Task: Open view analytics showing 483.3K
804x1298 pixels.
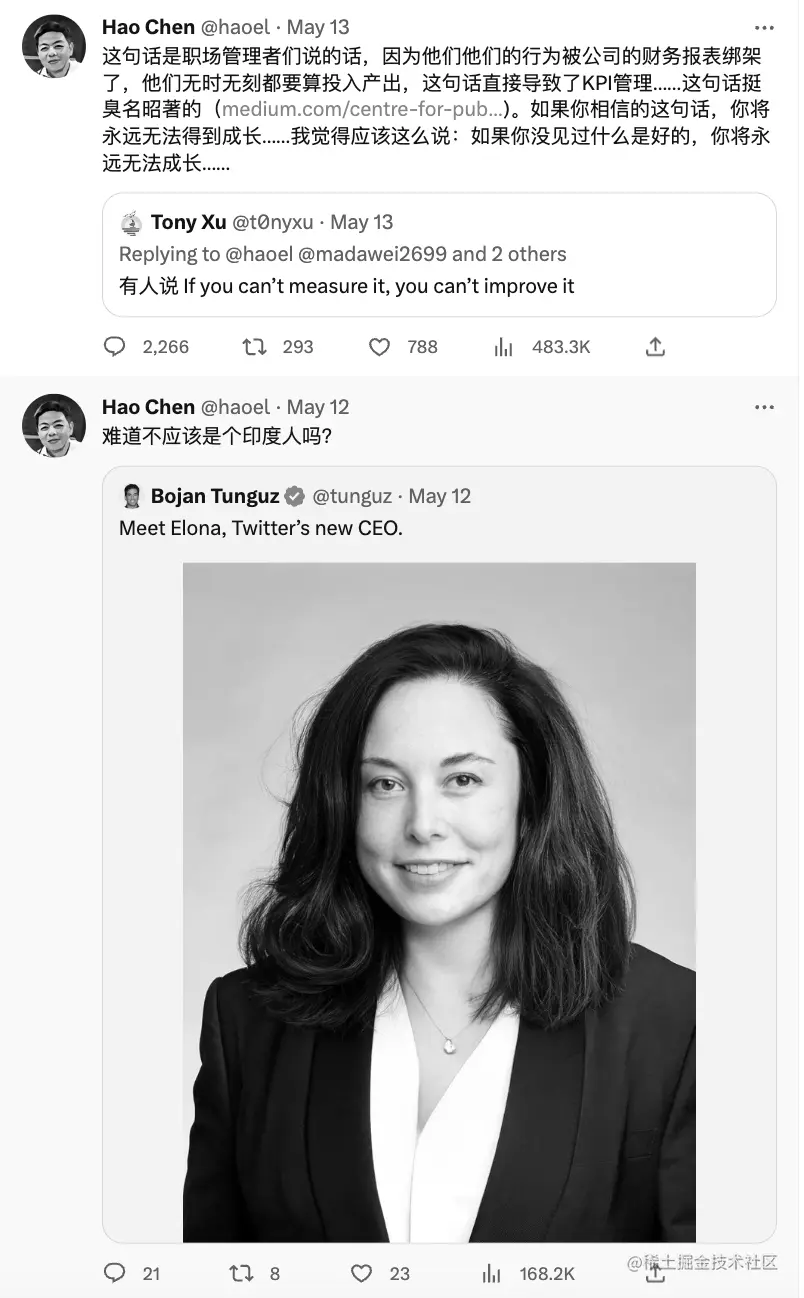Action: pos(503,346)
